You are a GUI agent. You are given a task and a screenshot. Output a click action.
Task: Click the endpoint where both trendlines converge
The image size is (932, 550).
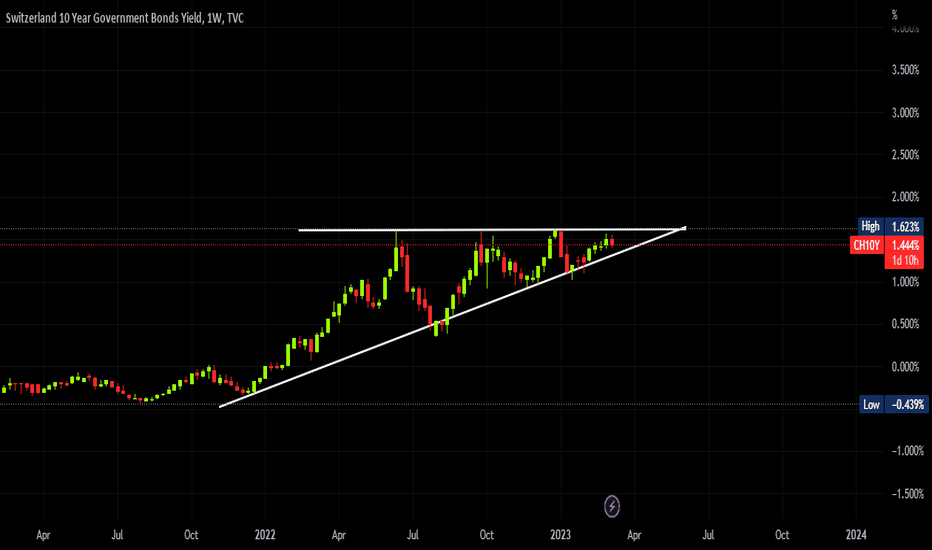[x=684, y=228]
